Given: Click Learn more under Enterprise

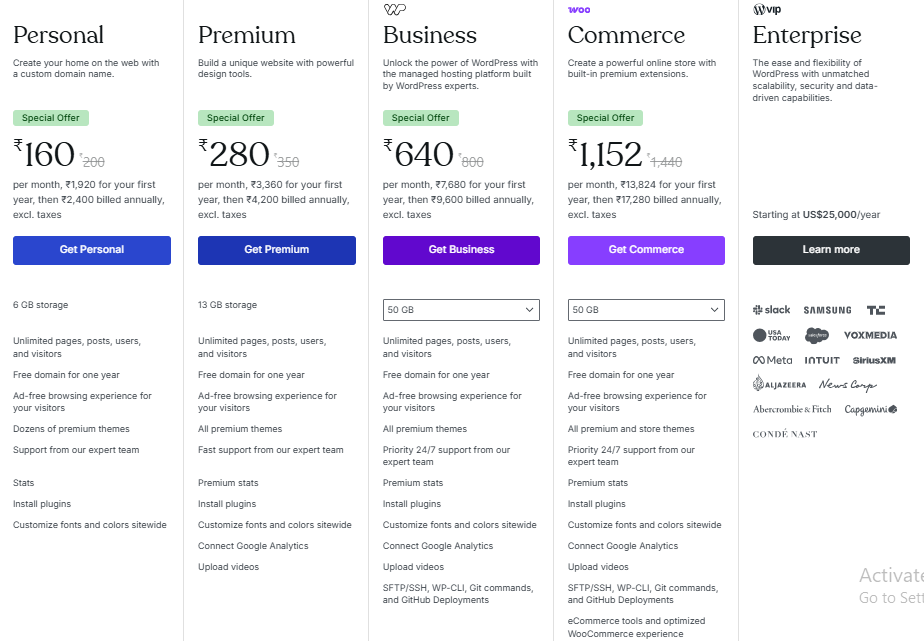Looking at the screenshot, I should (x=831, y=250).
